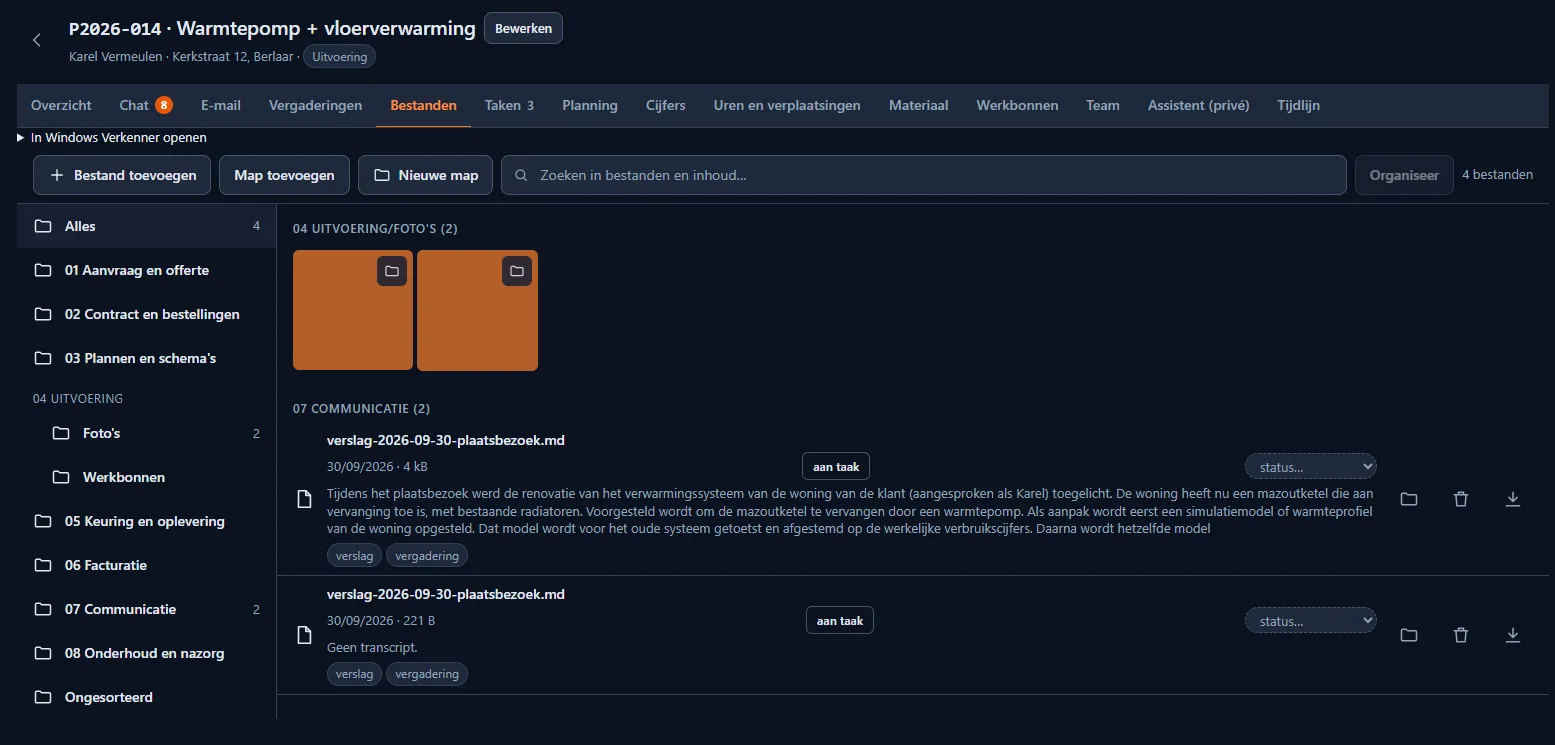The image size is (1555, 745).
Task: Select the Alles folder
Action: tap(146, 226)
